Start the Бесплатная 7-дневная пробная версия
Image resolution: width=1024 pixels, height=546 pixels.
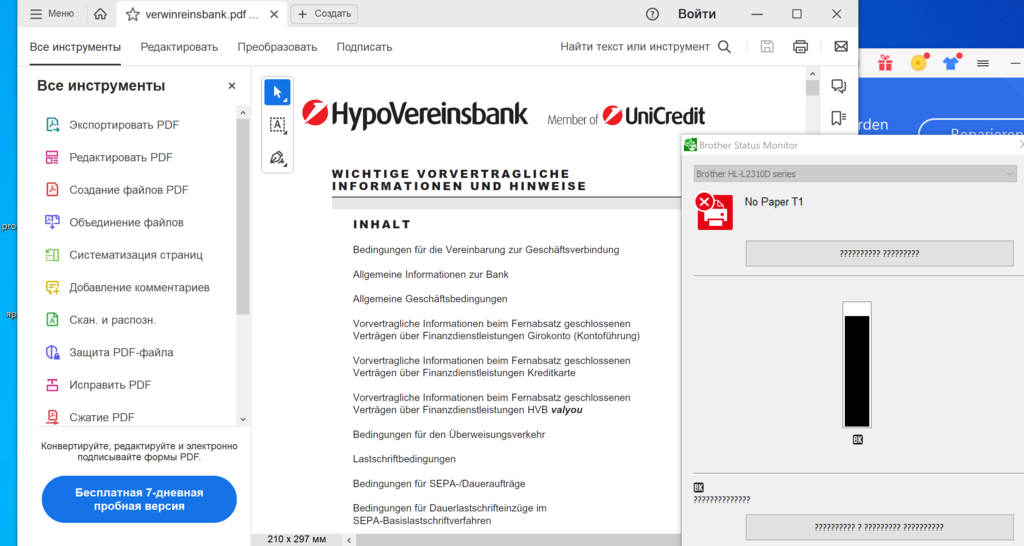(x=139, y=499)
